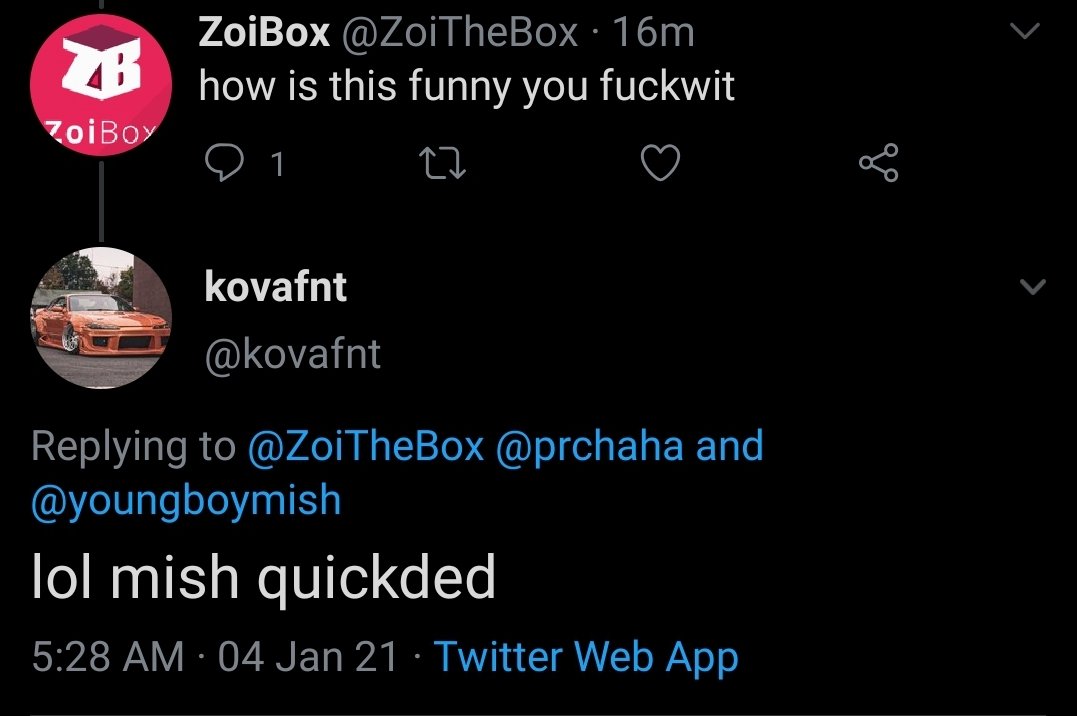1077x716 pixels.
Task: Click kovafnt bold display name
Action: tap(275, 288)
